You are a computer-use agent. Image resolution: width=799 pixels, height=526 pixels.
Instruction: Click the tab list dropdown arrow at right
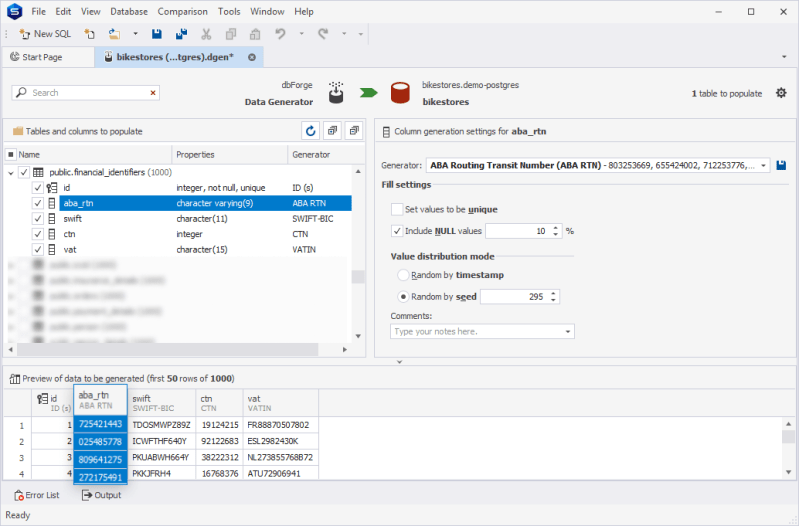point(784,57)
